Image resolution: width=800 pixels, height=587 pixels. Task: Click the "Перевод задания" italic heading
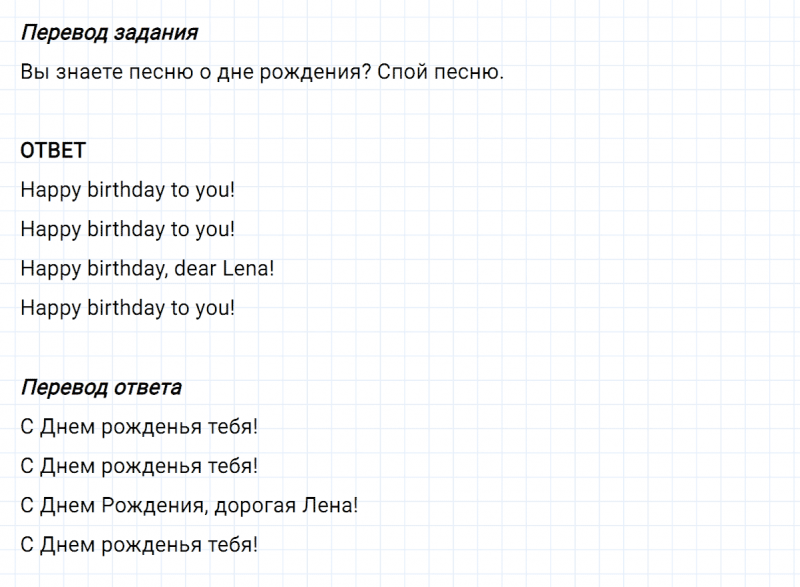pos(109,33)
